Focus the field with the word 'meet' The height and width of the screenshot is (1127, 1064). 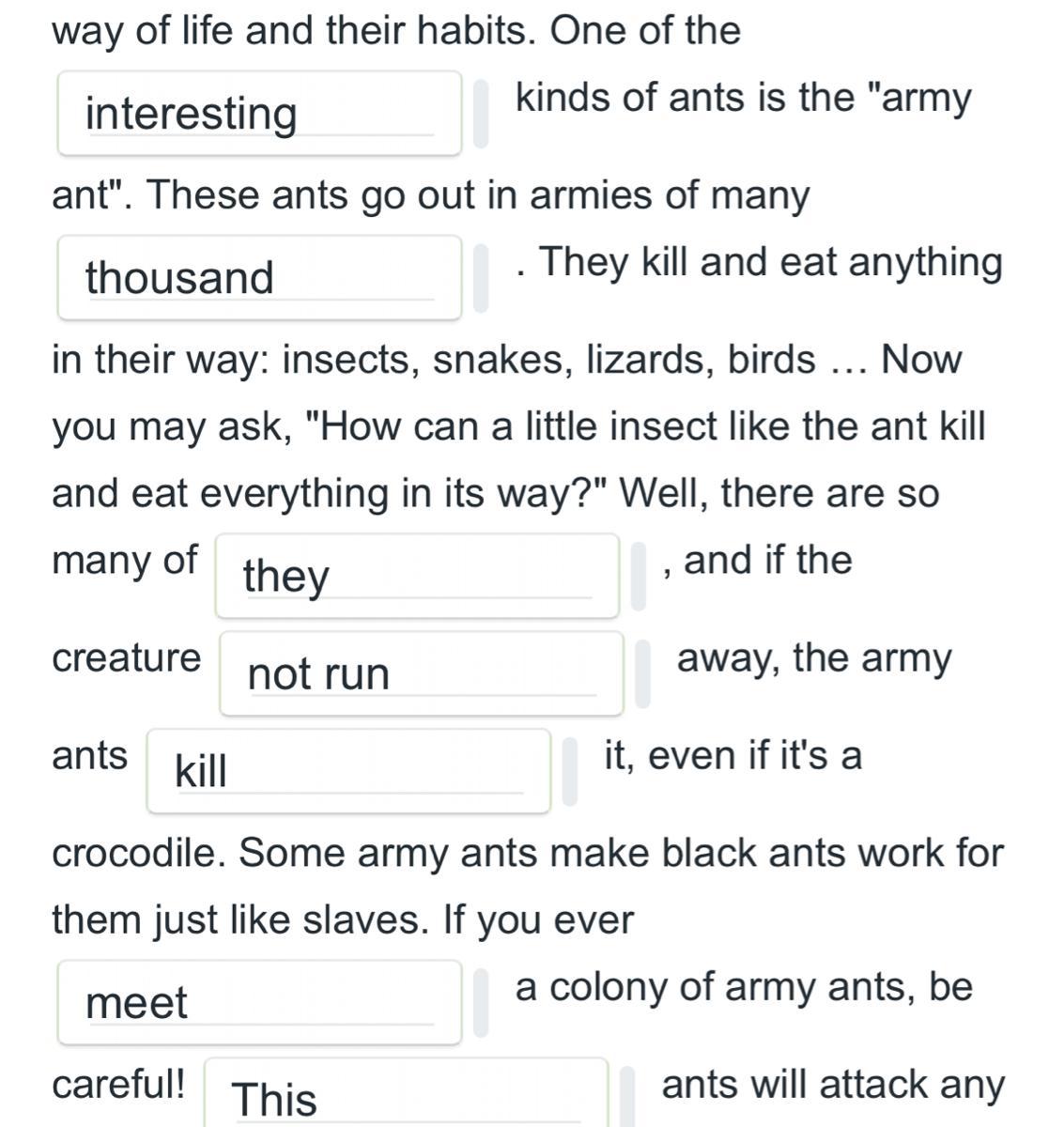259,1002
